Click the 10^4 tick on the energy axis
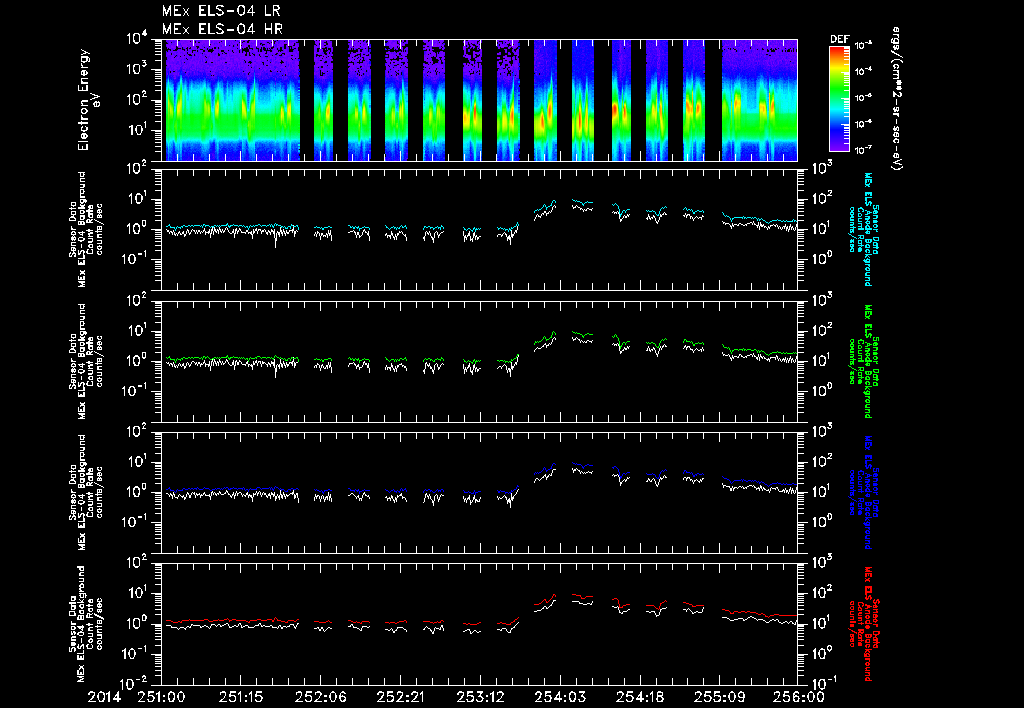Image resolution: width=1024 pixels, height=708 pixels. pyautogui.click(x=136, y=39)
